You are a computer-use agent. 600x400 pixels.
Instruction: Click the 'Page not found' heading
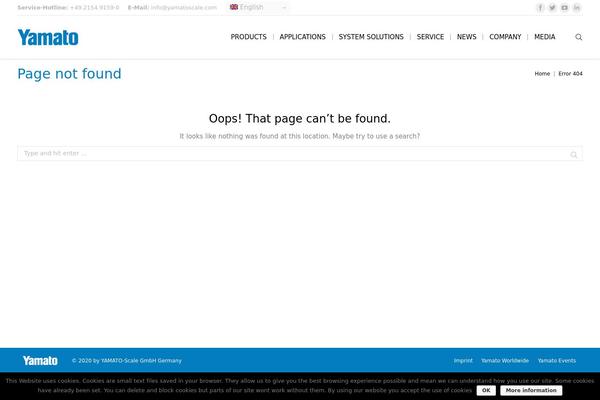(69, 73)
